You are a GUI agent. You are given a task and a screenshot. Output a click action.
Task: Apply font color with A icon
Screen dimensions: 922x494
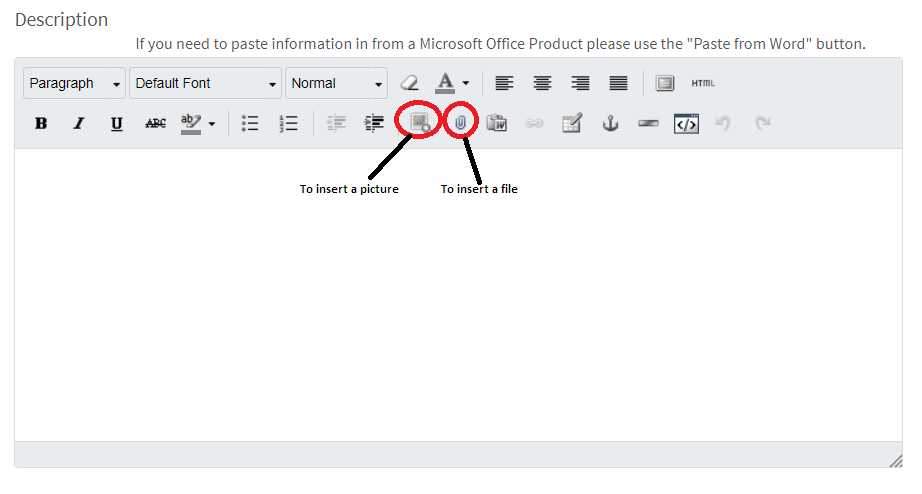445,83
